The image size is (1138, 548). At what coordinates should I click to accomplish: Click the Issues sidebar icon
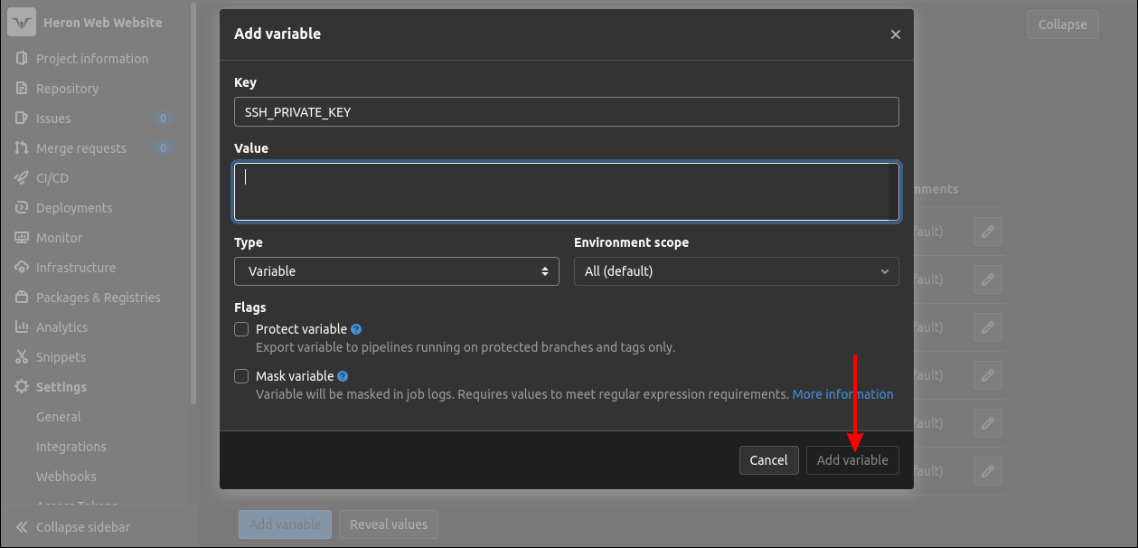tap(22, 118)
